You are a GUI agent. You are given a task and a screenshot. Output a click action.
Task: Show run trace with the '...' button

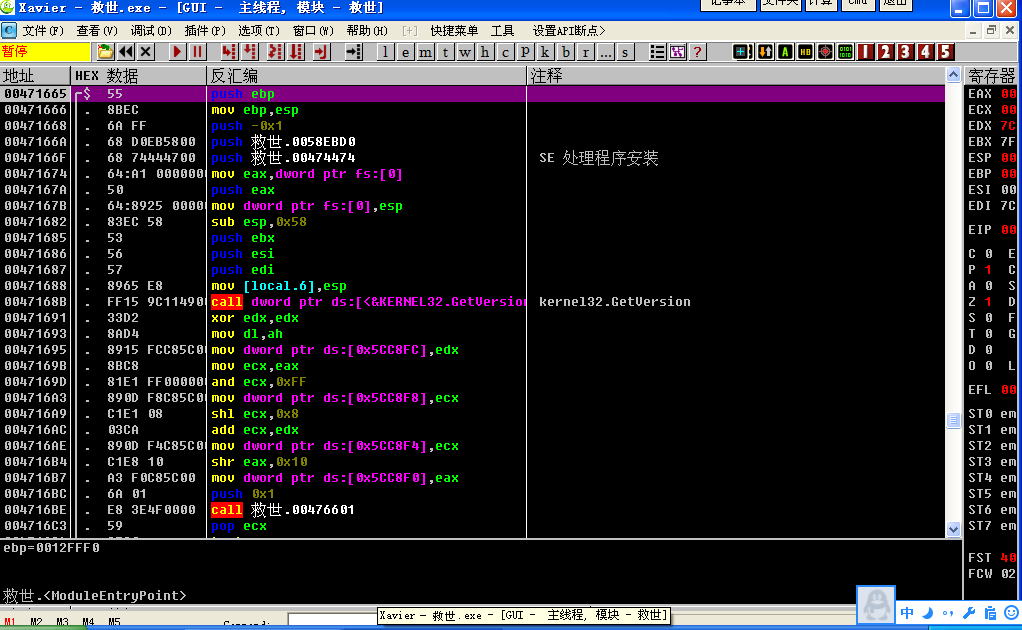[x=606, y=52]
